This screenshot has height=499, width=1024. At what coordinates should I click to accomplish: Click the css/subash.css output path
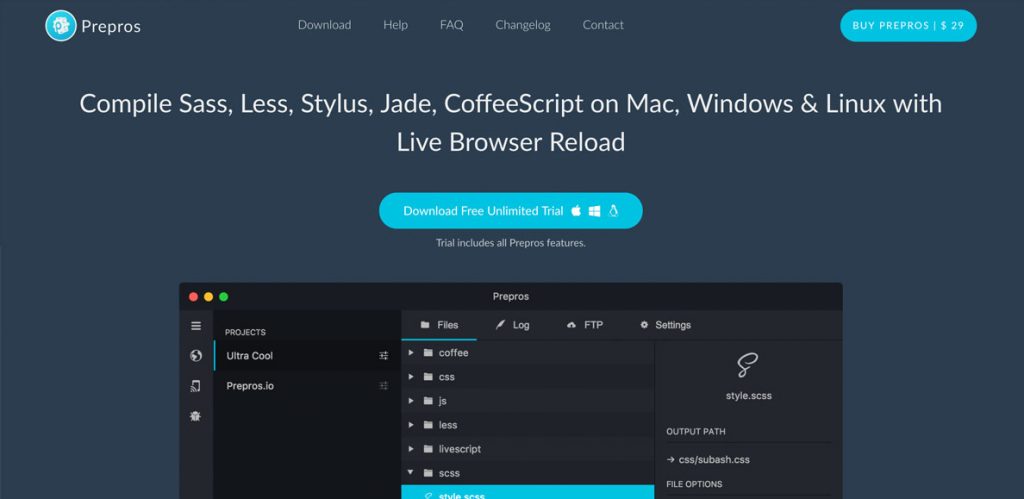[713, 460]
